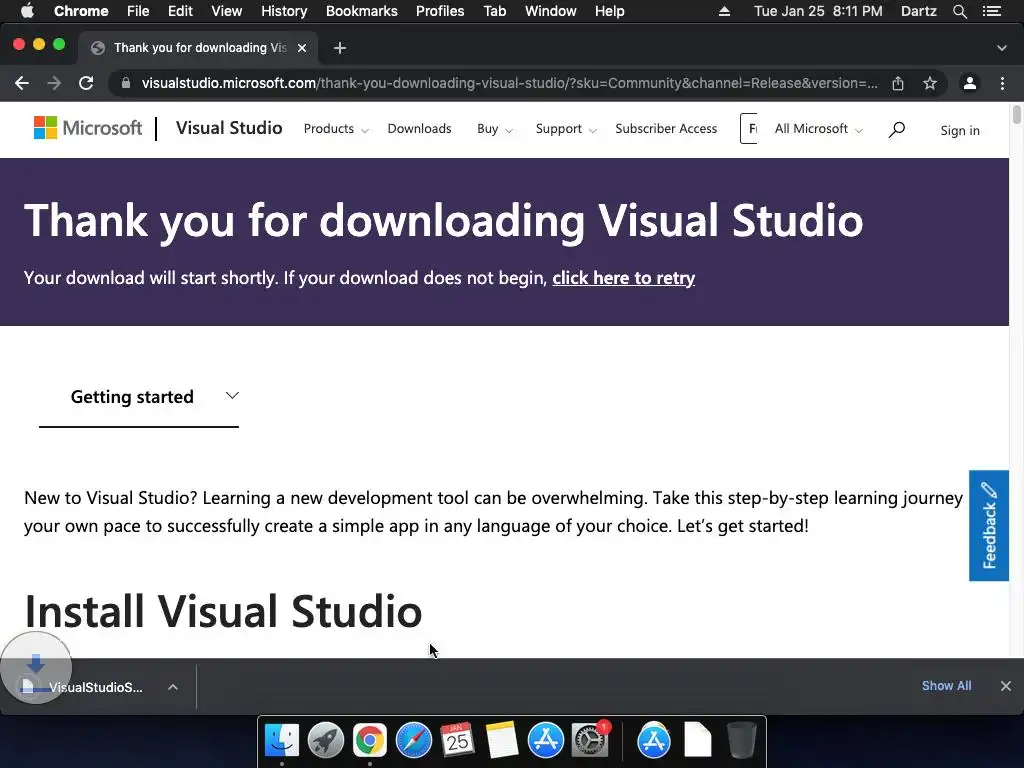This screenshot has height=768, width=1024.
Task: Open Chrome's three-dot menu
Action: (1002, 83)
